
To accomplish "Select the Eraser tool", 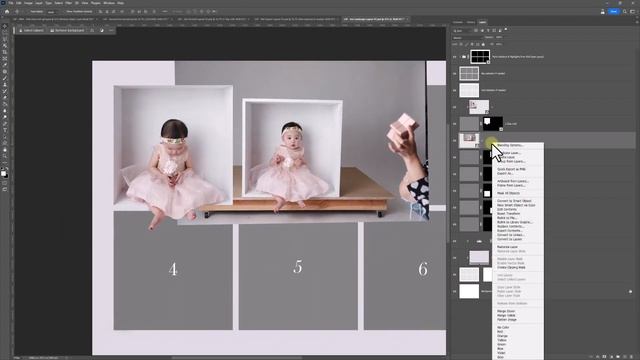I will [5, 98].
